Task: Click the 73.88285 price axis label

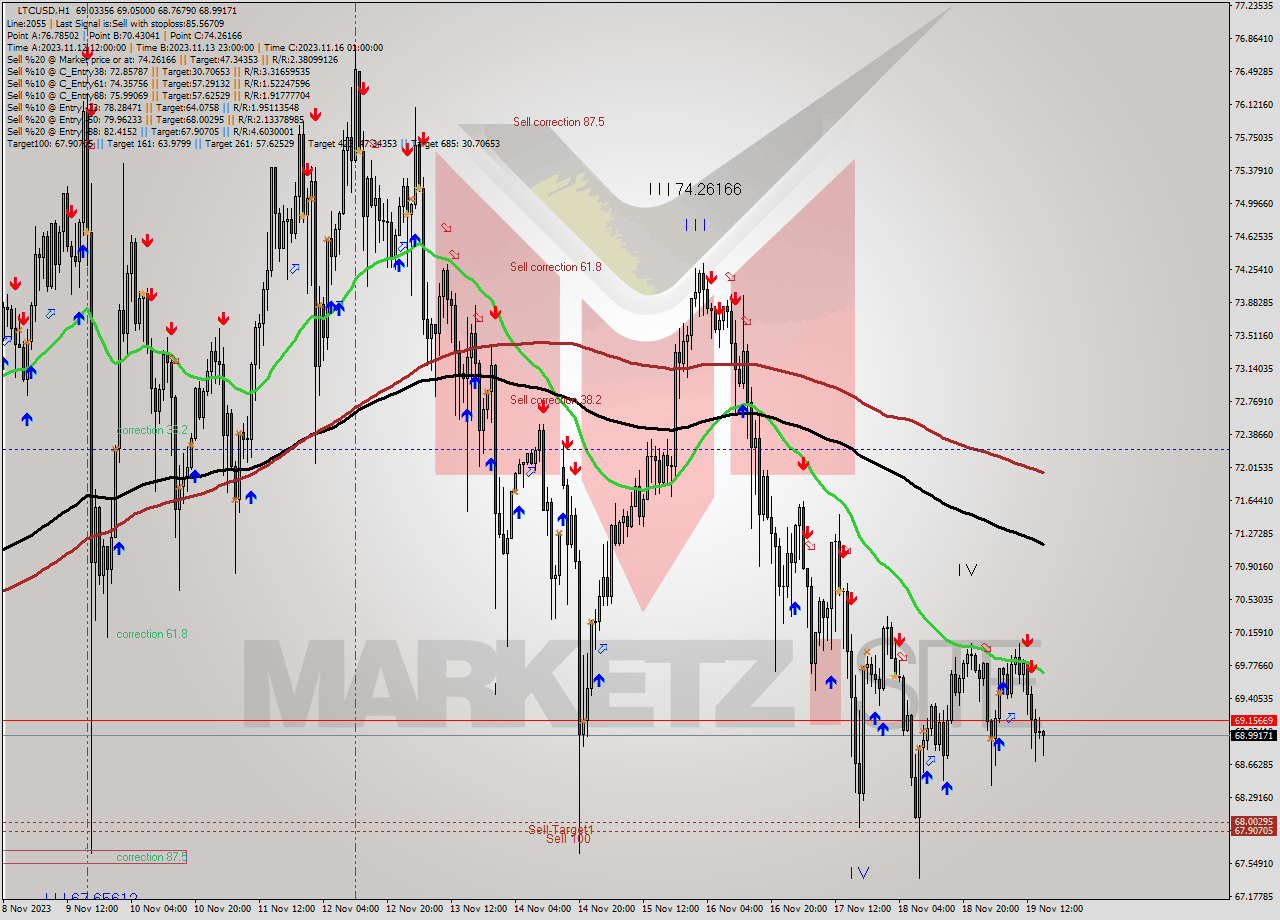Action: point(1253,303)
